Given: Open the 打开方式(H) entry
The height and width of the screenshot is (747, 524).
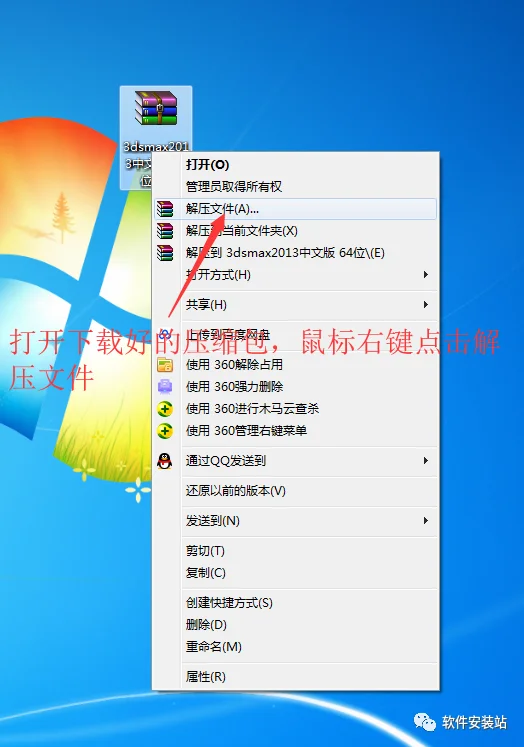Looking at the screenshot, I should click(295, 275).
